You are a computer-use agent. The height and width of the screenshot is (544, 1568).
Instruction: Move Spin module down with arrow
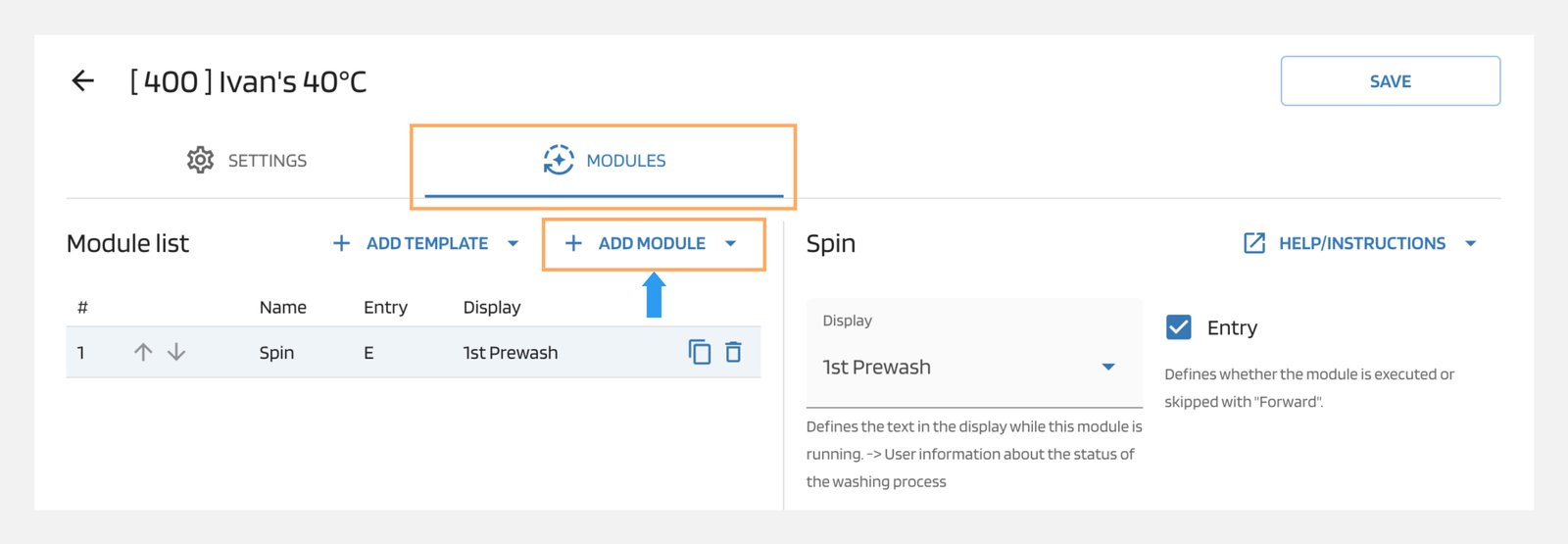[176, 352]
